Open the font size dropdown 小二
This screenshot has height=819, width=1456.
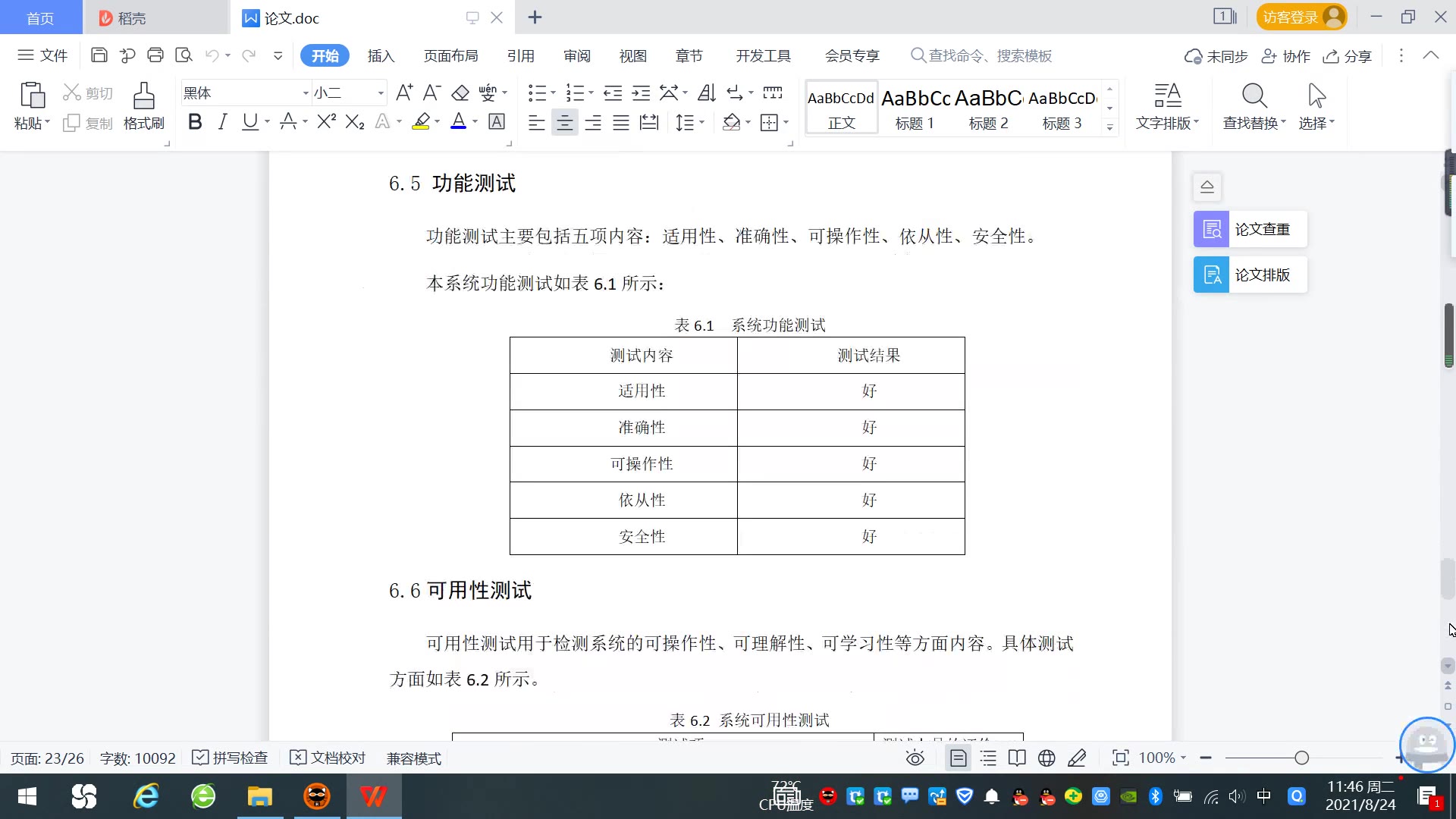[381, 93]
